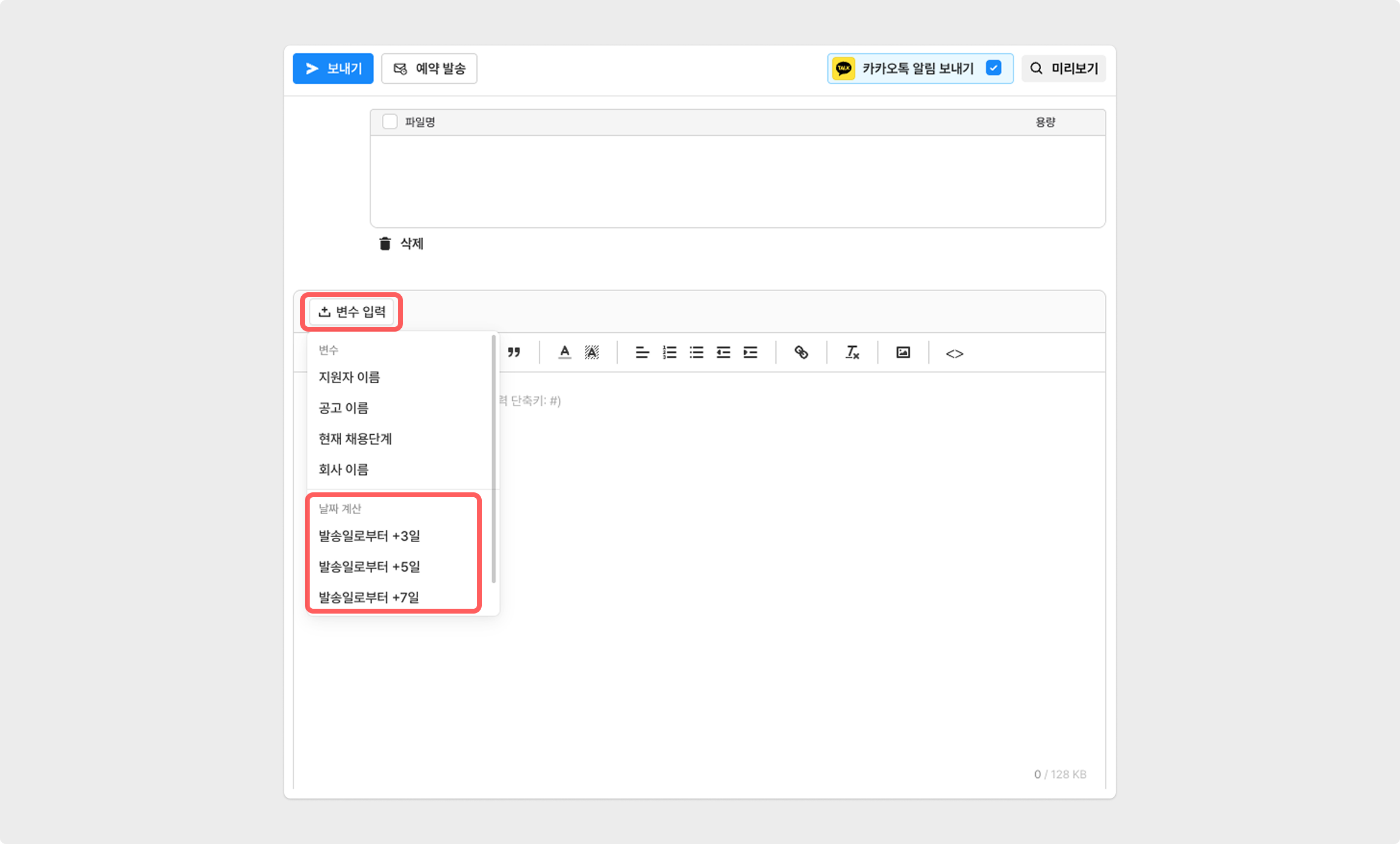
Task: Click the 보내기 send button
Action: [x=333, y=69]
